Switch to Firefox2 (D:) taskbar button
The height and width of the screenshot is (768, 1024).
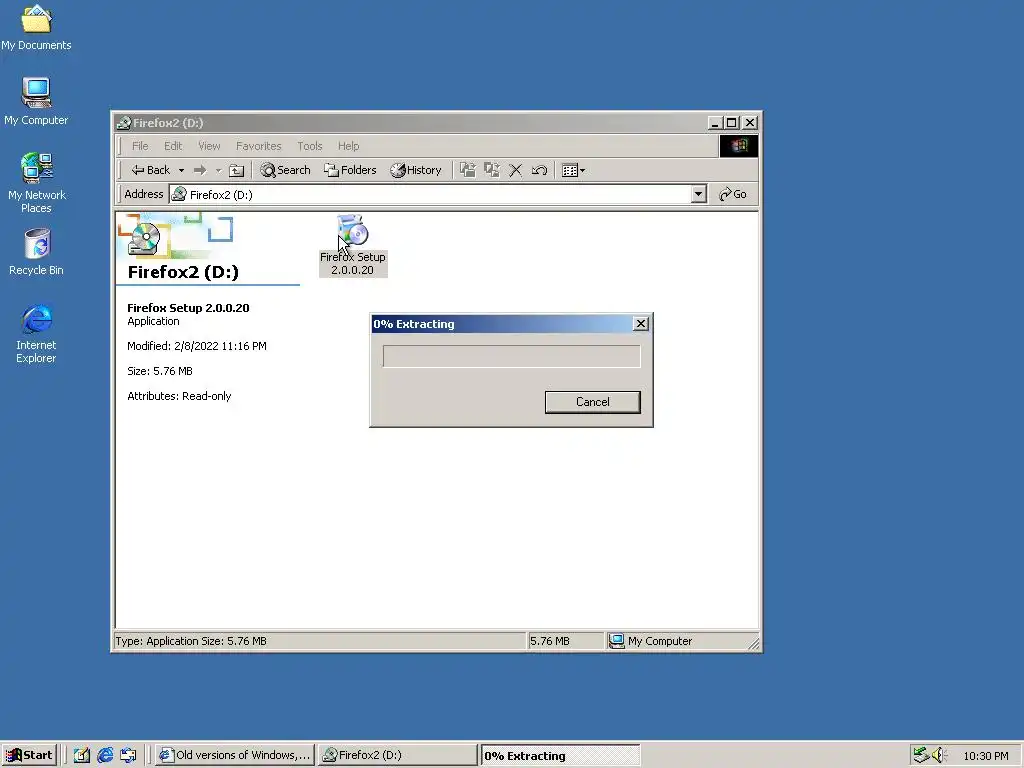click(397, 755)
